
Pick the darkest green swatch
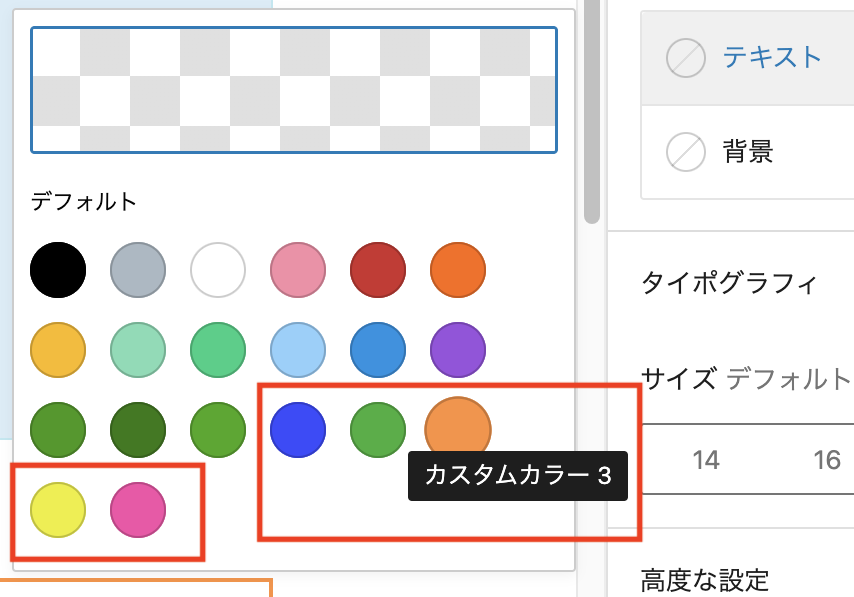click(x=138, y=430)
